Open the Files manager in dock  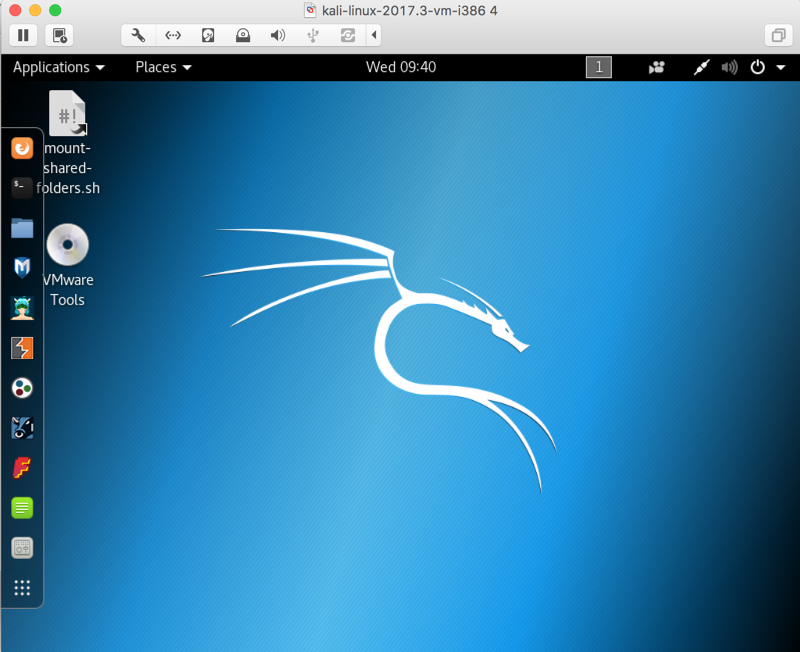pos(22,228)
